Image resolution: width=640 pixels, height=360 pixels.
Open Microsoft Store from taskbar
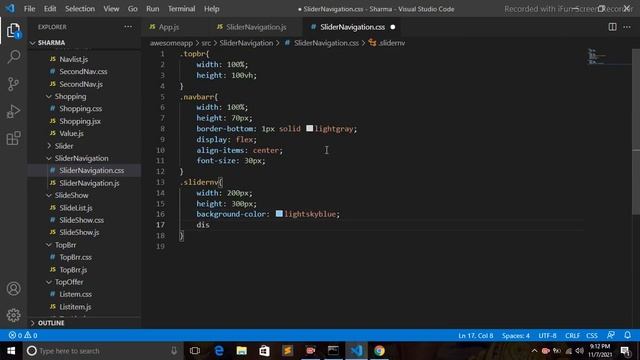click(264, 351)
